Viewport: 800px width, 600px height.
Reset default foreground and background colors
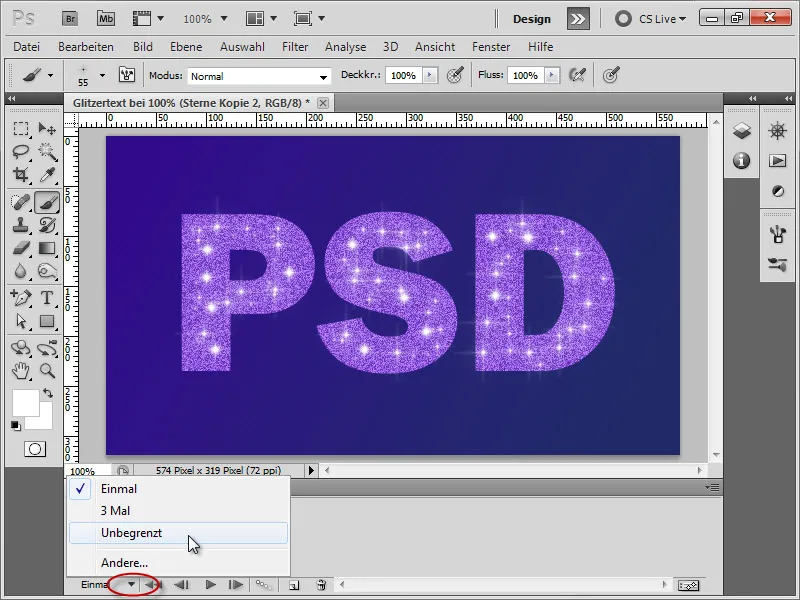pyautogui.click(x=15, y=426)
